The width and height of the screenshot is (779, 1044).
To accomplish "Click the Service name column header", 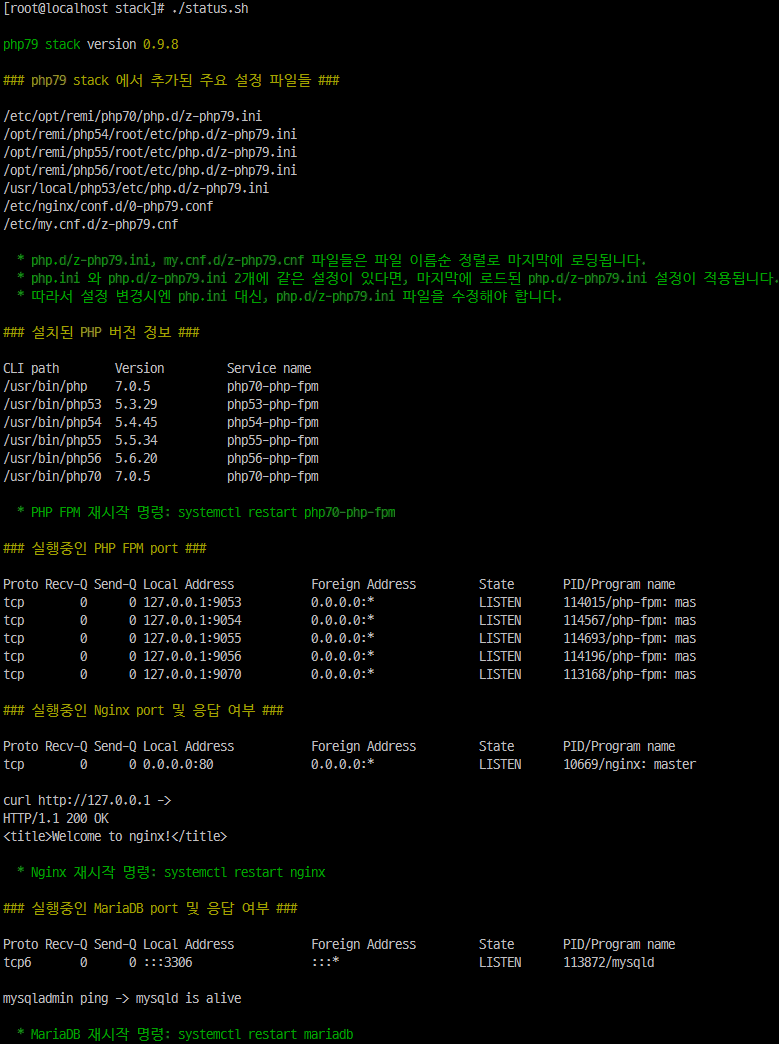I will (269, 368).
